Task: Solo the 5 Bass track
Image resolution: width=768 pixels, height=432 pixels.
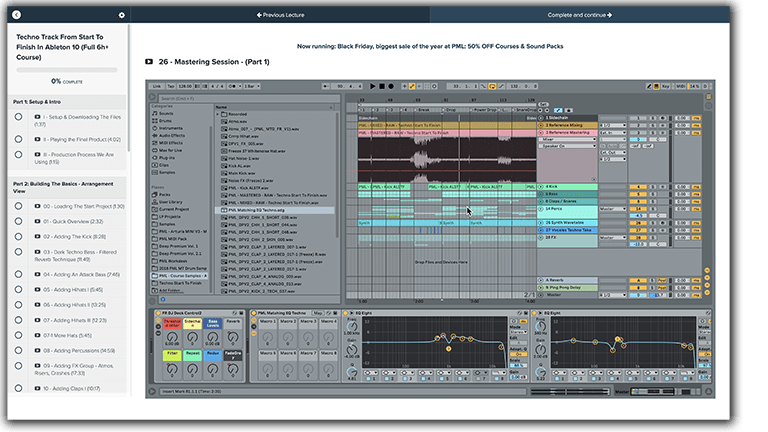Action: pos(653,194)
